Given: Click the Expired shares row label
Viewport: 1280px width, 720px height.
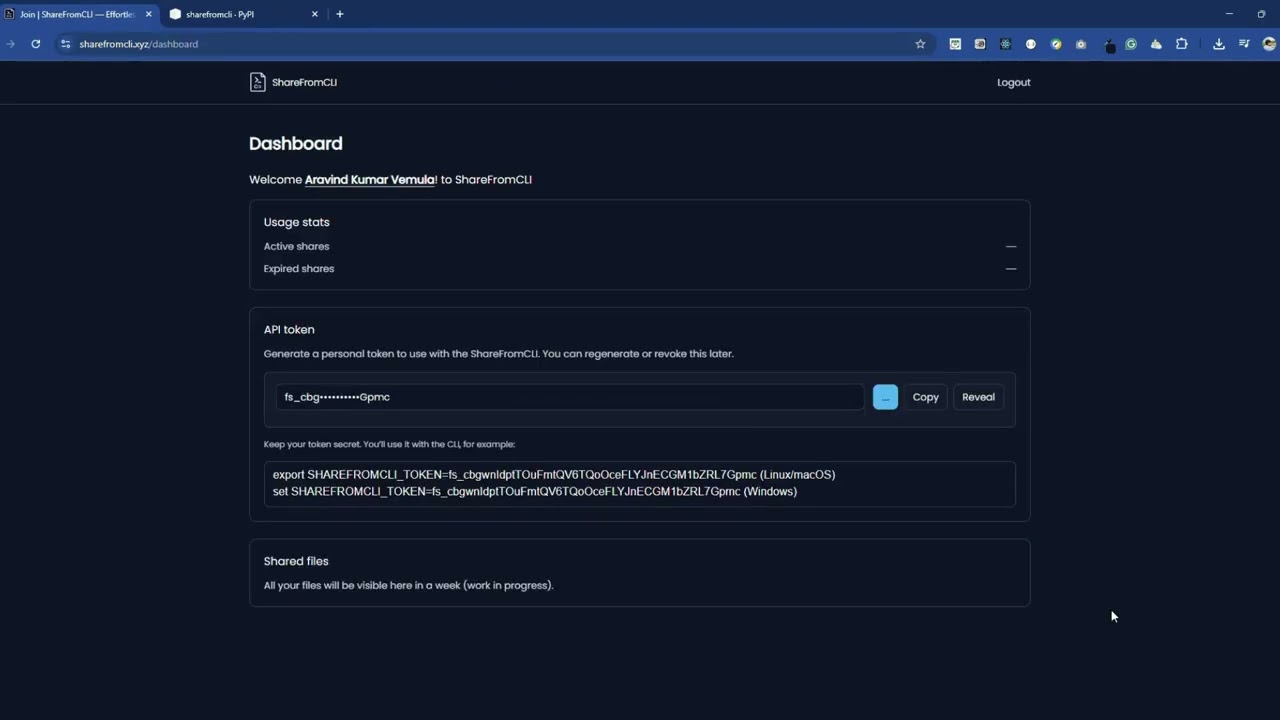Looking at the screenshot, I should pyautogui.click(x=299, y=269).
